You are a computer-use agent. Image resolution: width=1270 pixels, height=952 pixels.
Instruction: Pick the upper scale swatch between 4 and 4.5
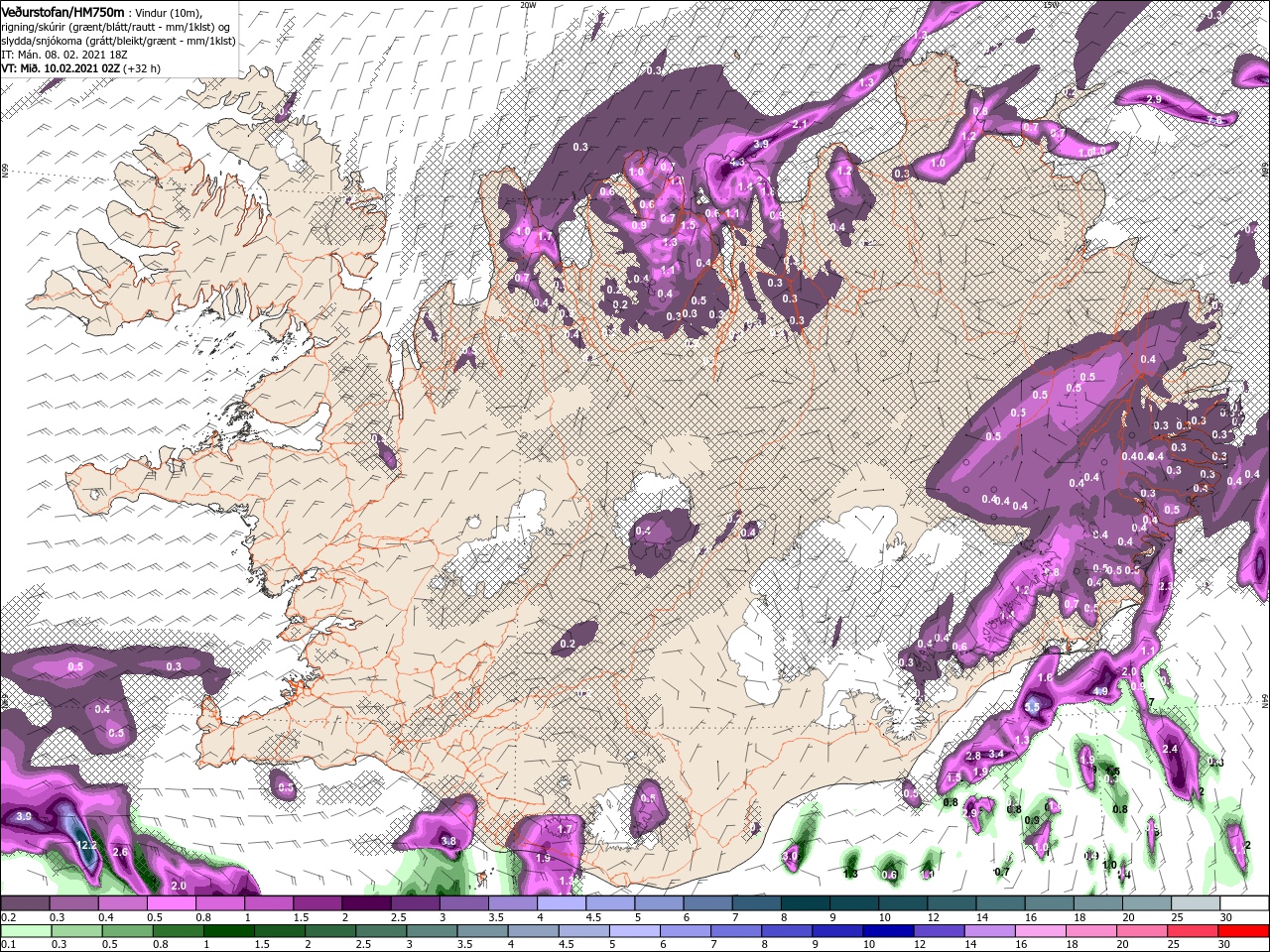(x=561, y=903)
